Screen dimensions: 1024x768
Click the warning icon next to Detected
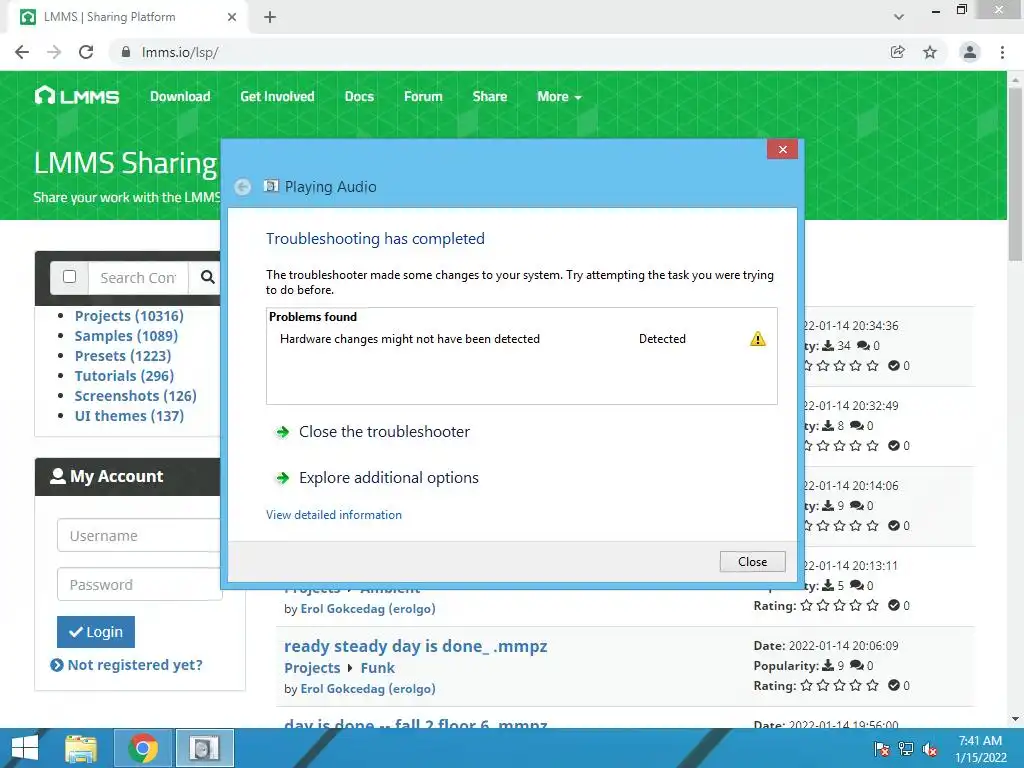758,339
